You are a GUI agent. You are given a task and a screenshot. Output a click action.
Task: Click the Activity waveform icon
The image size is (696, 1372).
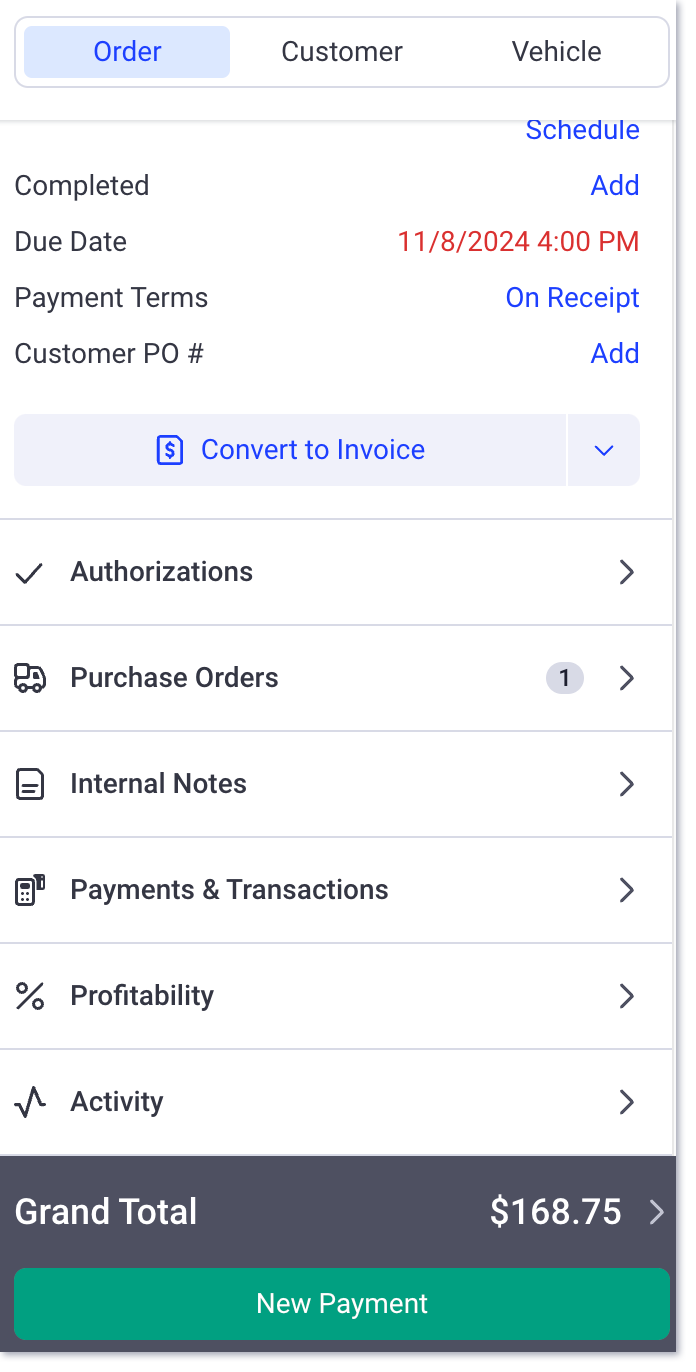[31, 1102]
